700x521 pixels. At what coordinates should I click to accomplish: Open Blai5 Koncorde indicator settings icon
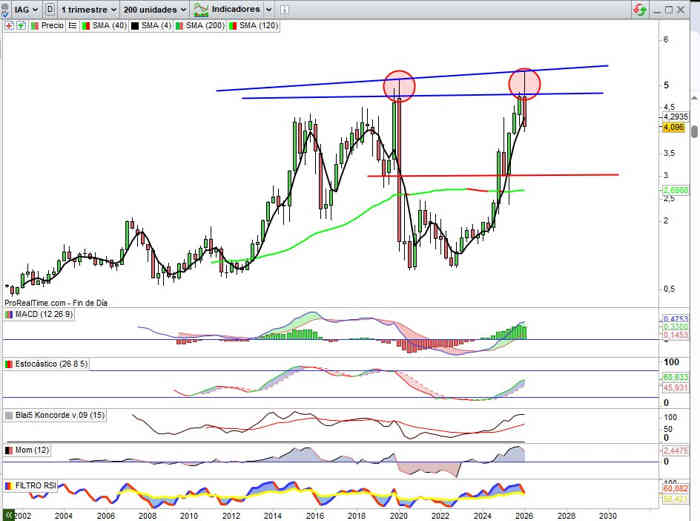pyautogui.click(x=9, y=414)
